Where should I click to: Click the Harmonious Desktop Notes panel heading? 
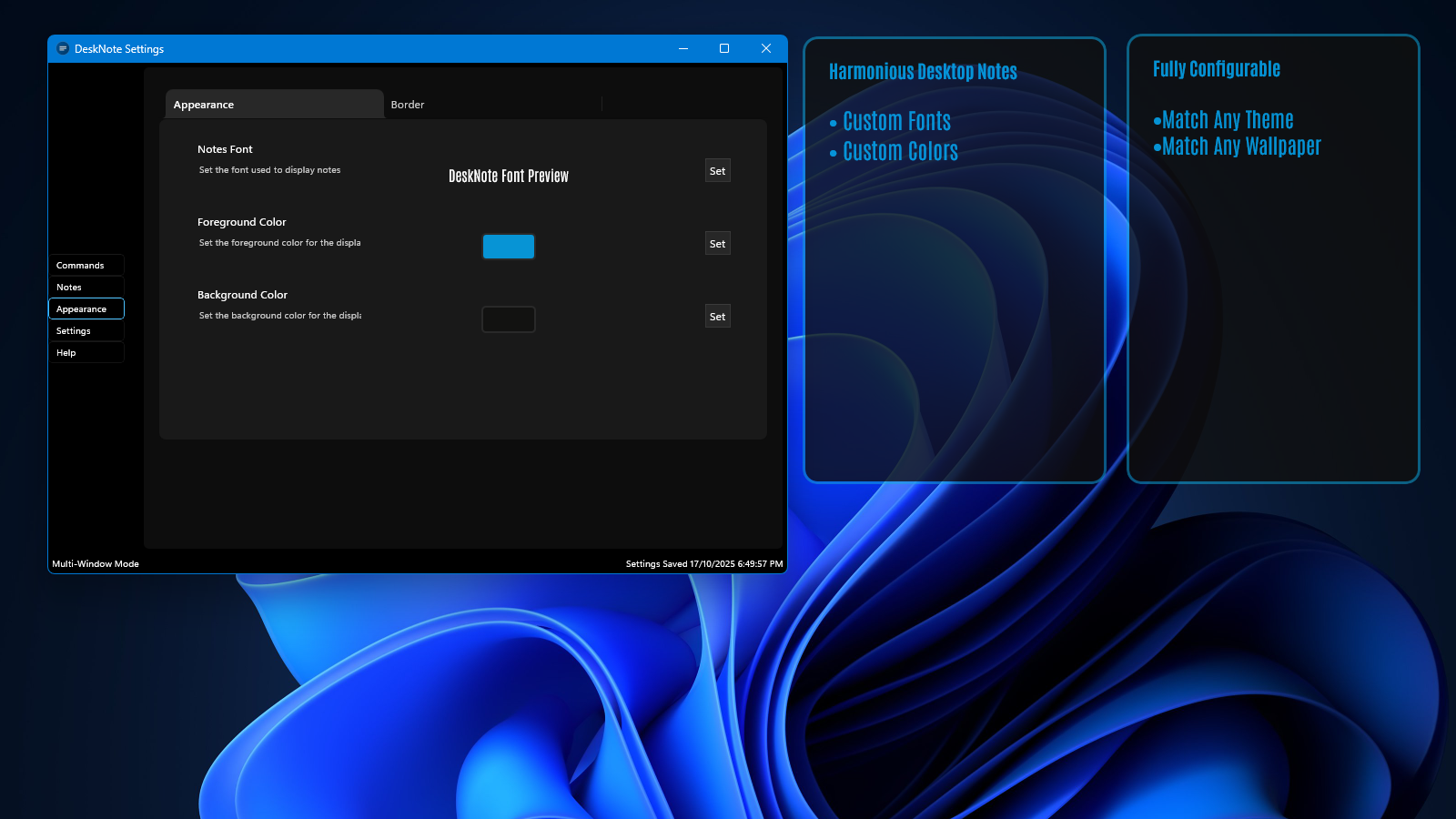(924, 71)
